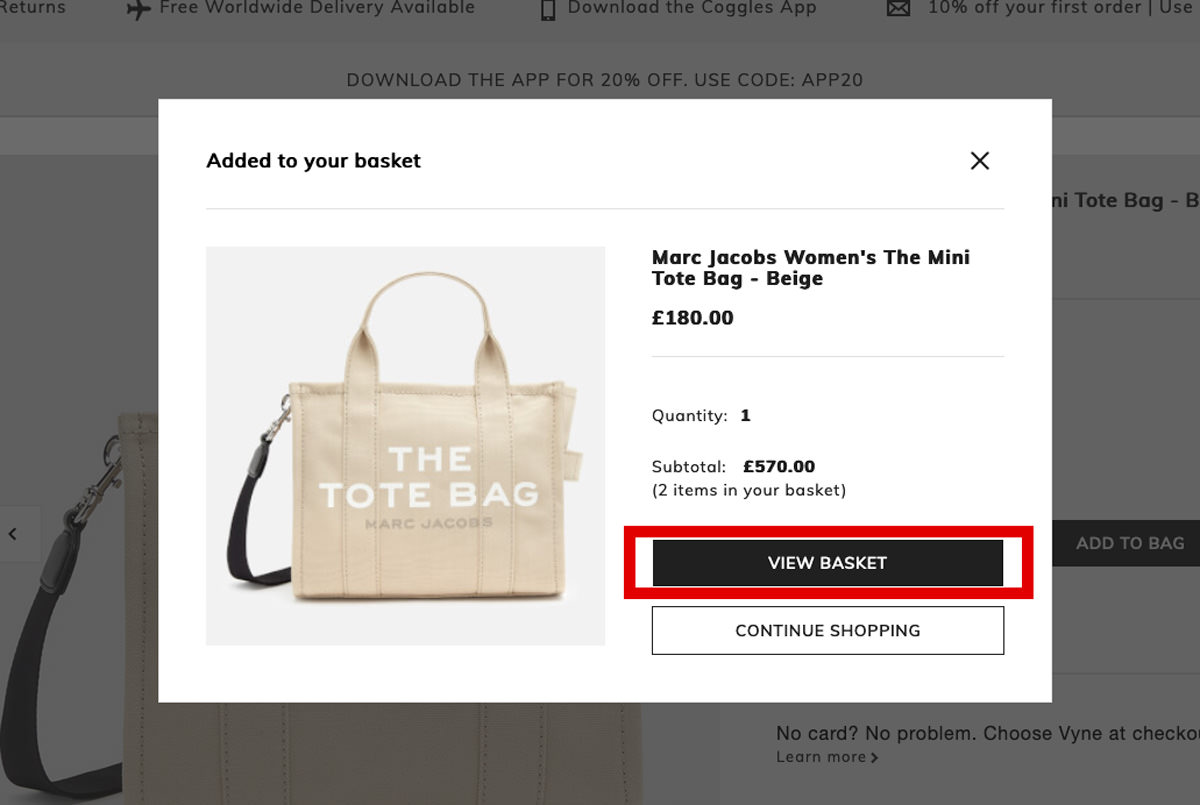Click the chevron beside Learn more
Screen dimensions: 1200x805
[x=875, y=758]
